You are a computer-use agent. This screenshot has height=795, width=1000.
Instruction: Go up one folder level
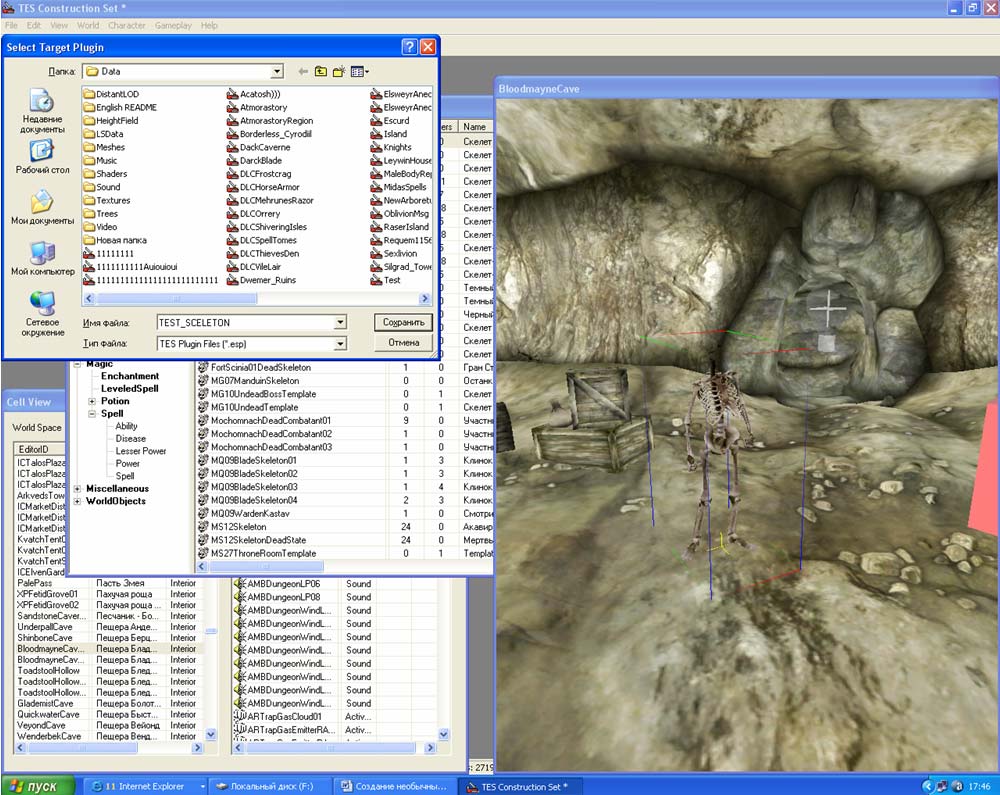(321, 71)
